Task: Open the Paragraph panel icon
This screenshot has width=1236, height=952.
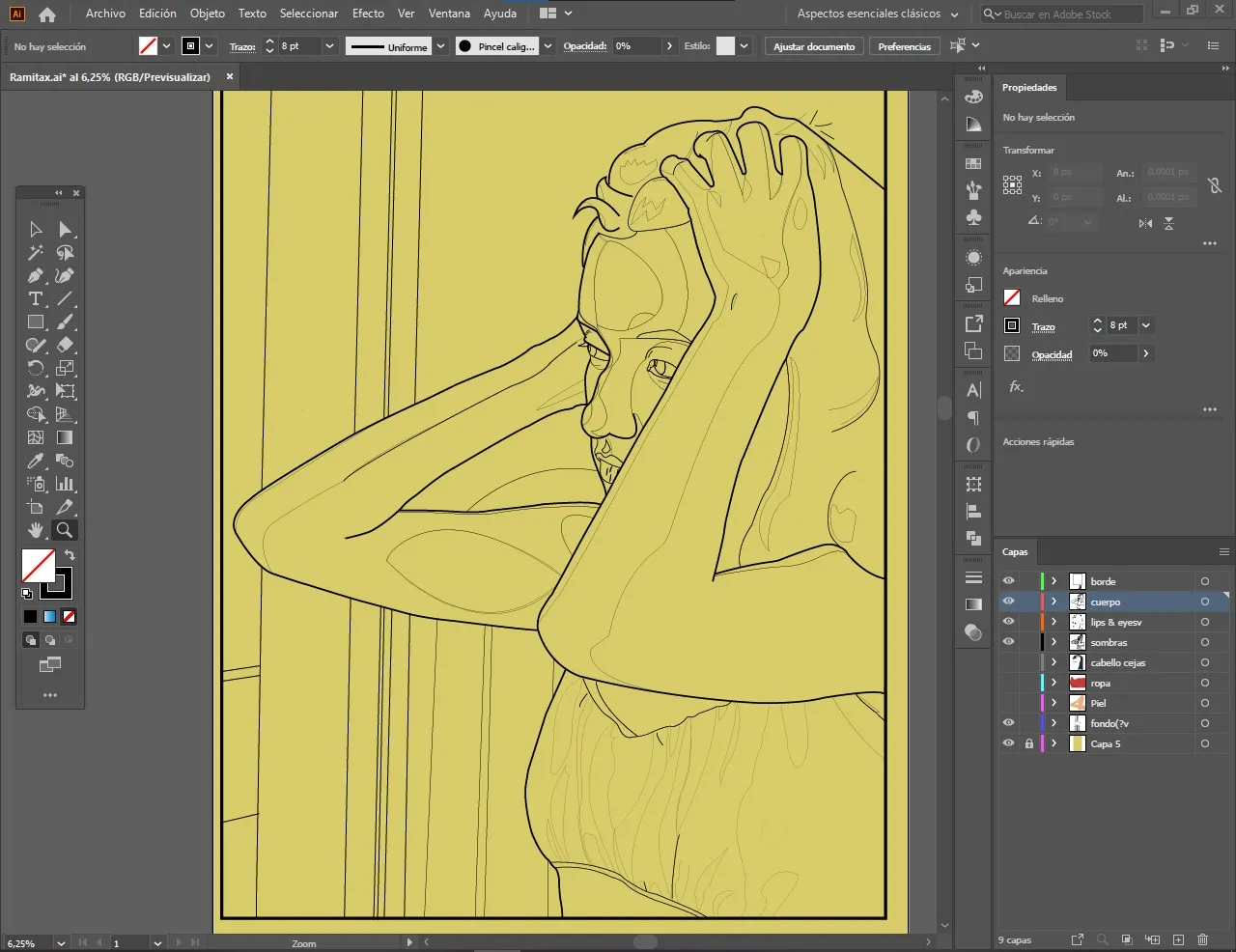Action: point(973,418)
